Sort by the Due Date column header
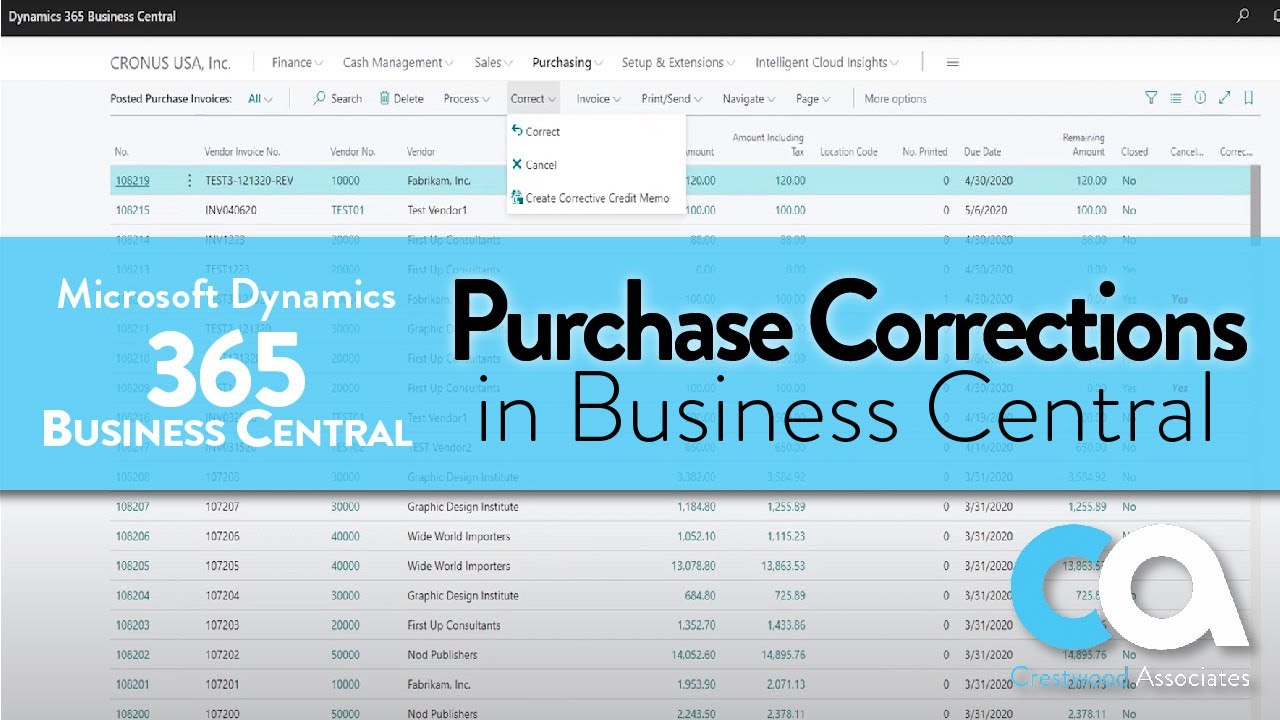This screenshot has width=1280, height=720. [982, 152]
